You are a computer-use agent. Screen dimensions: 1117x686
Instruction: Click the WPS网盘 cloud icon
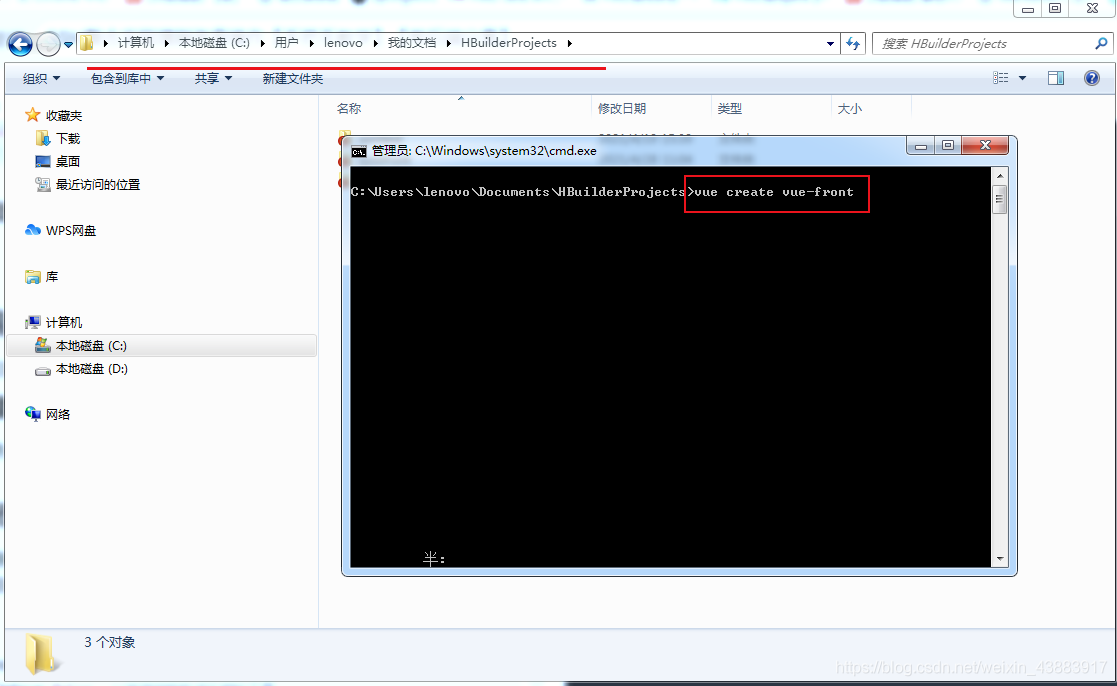[33, 229]
